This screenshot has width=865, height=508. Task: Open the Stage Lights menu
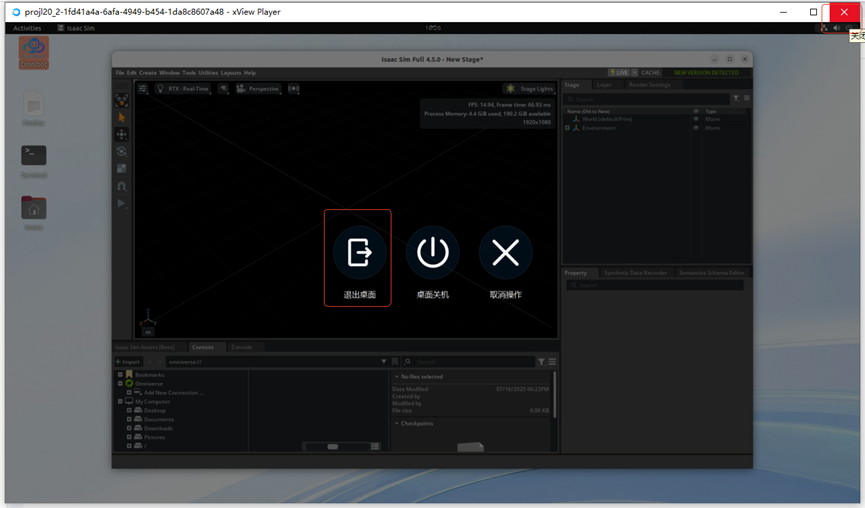[x=529, y=88]
